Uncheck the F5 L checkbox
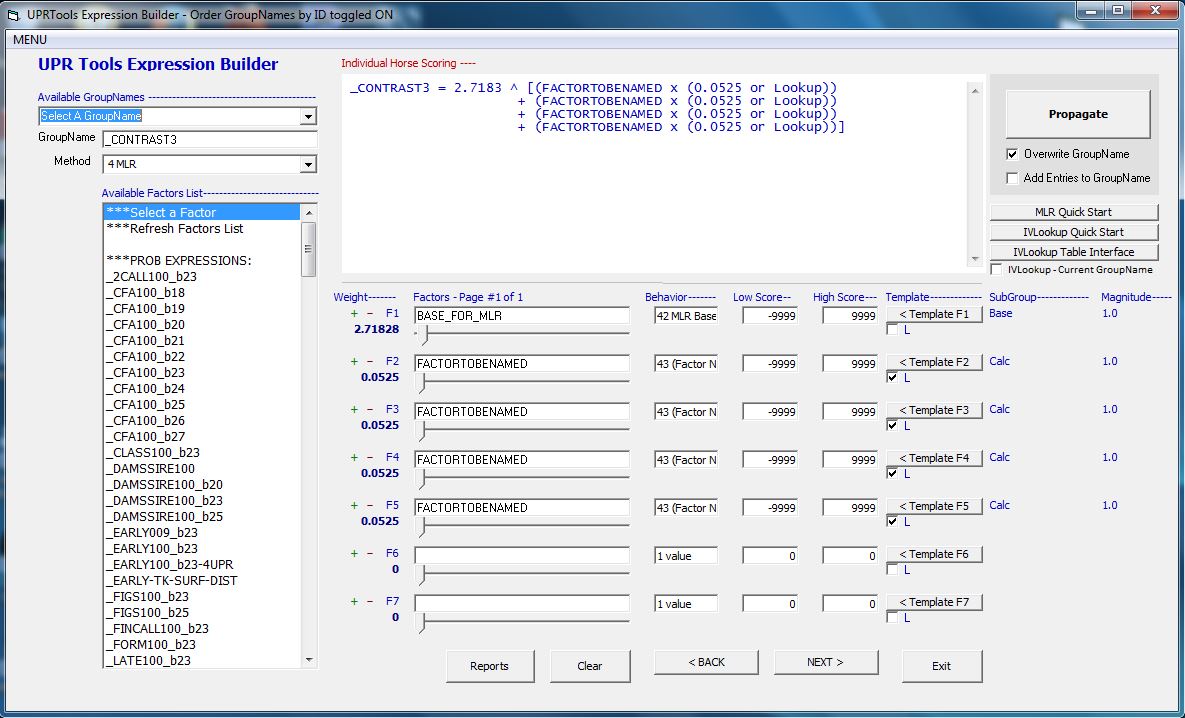The height and width of the screenshot is (718, 1185). click(893, 521)
